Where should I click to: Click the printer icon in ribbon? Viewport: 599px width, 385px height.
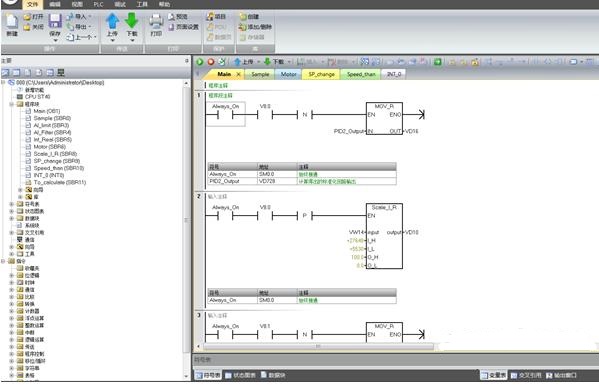tap(156, 21)
